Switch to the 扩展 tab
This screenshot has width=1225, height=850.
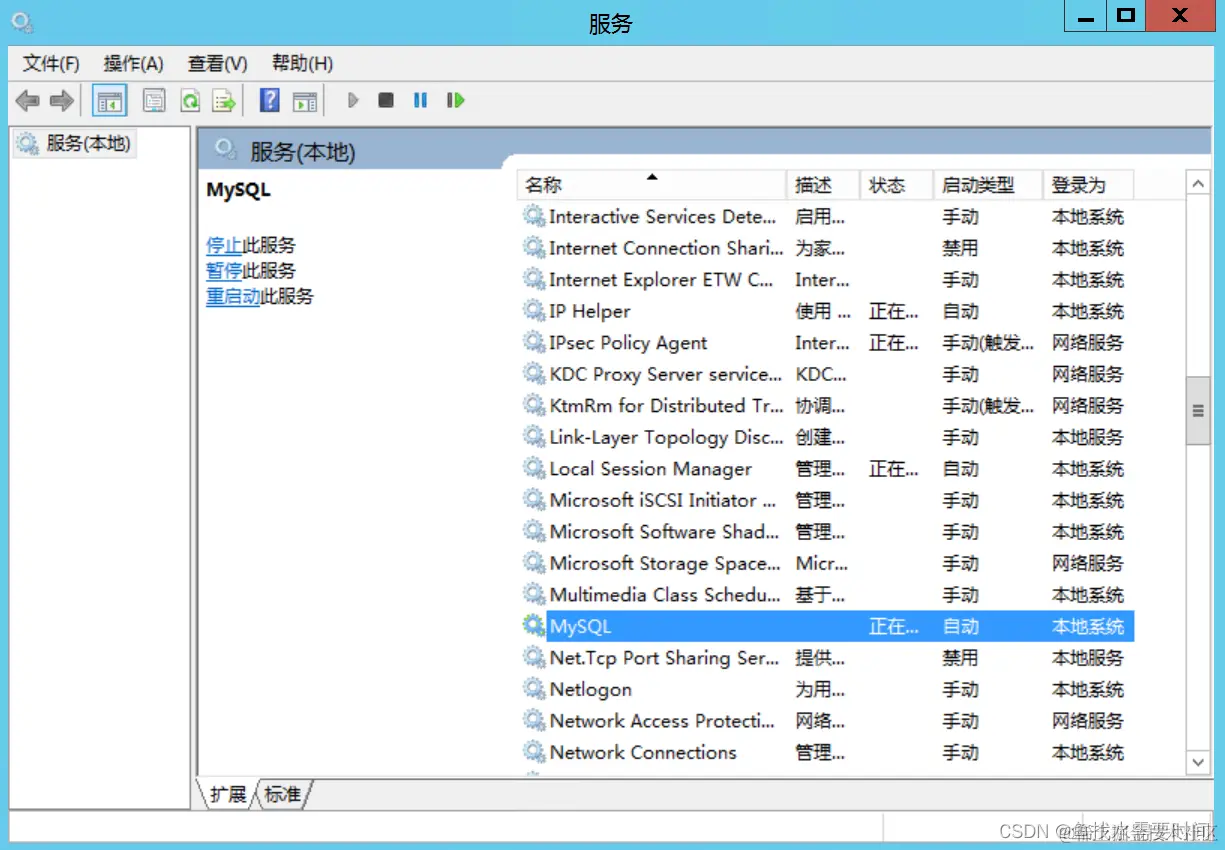[x=229, y=795]
